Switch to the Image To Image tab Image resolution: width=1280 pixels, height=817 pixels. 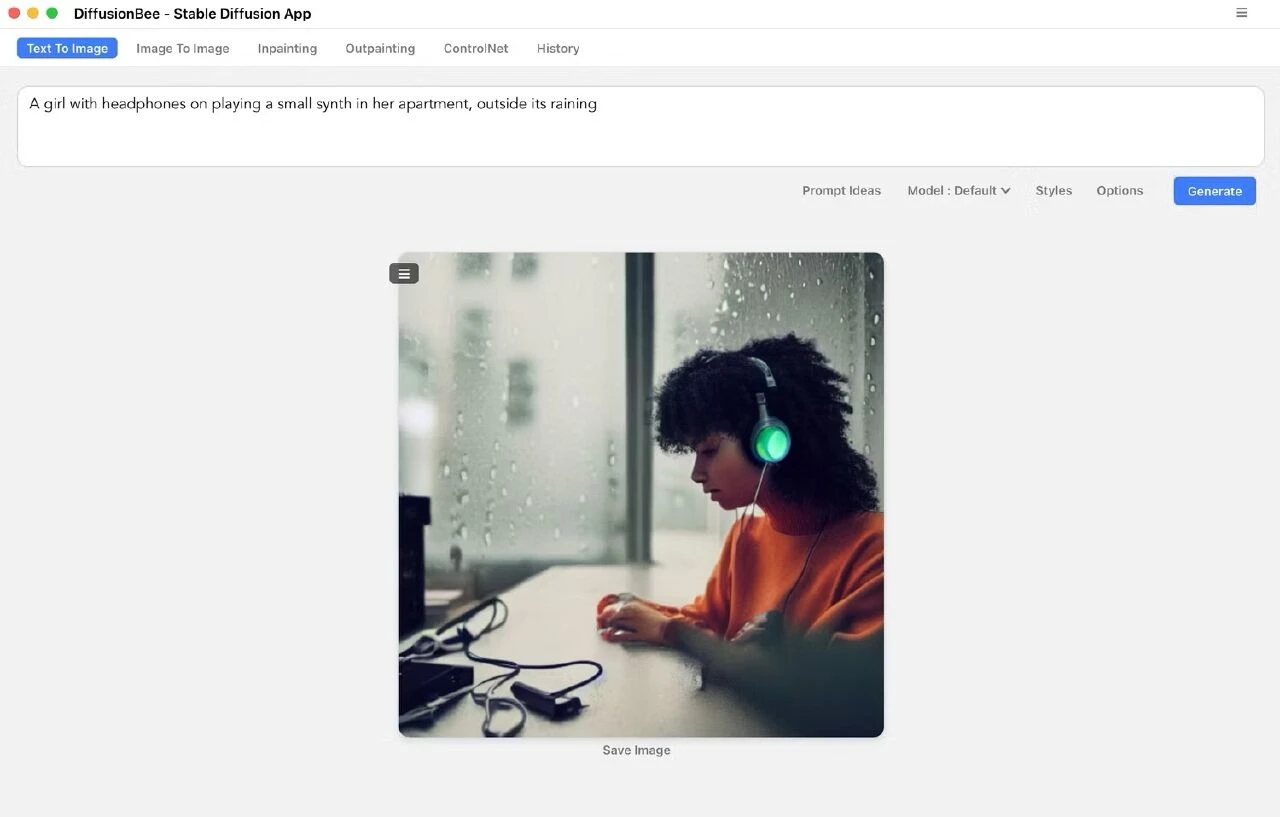[183, 48]
